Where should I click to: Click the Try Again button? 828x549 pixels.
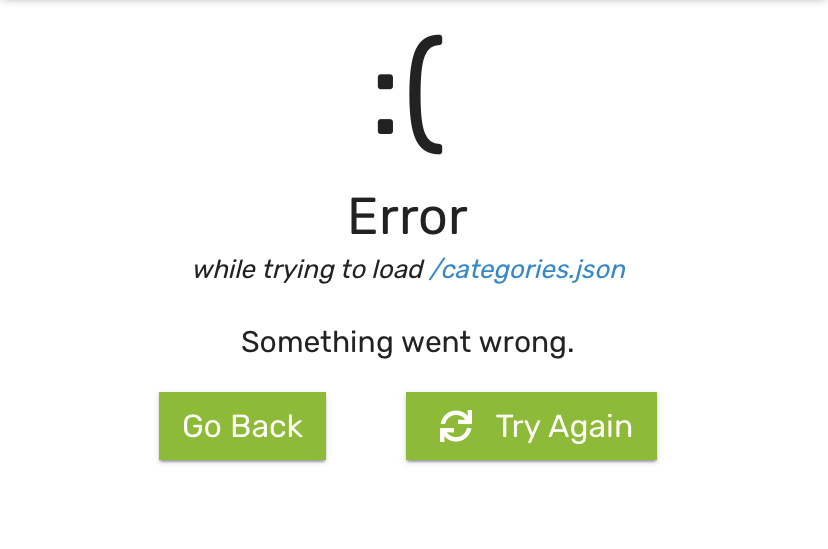tap(531, 426)
